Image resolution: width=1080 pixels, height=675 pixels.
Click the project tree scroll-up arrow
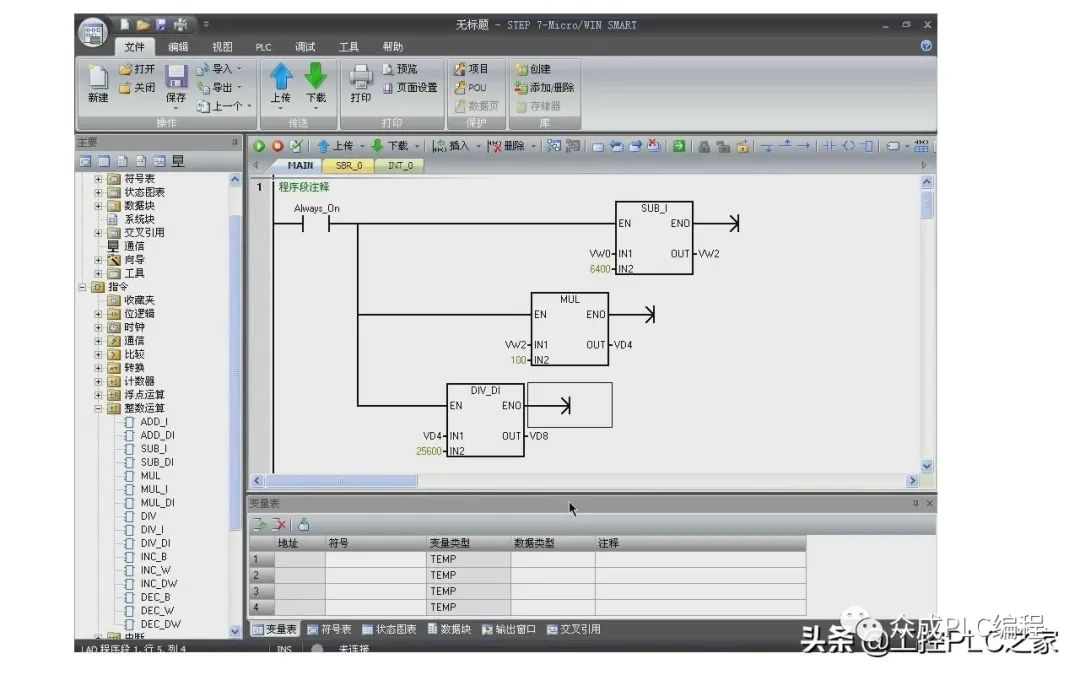[x=235, y=180]
